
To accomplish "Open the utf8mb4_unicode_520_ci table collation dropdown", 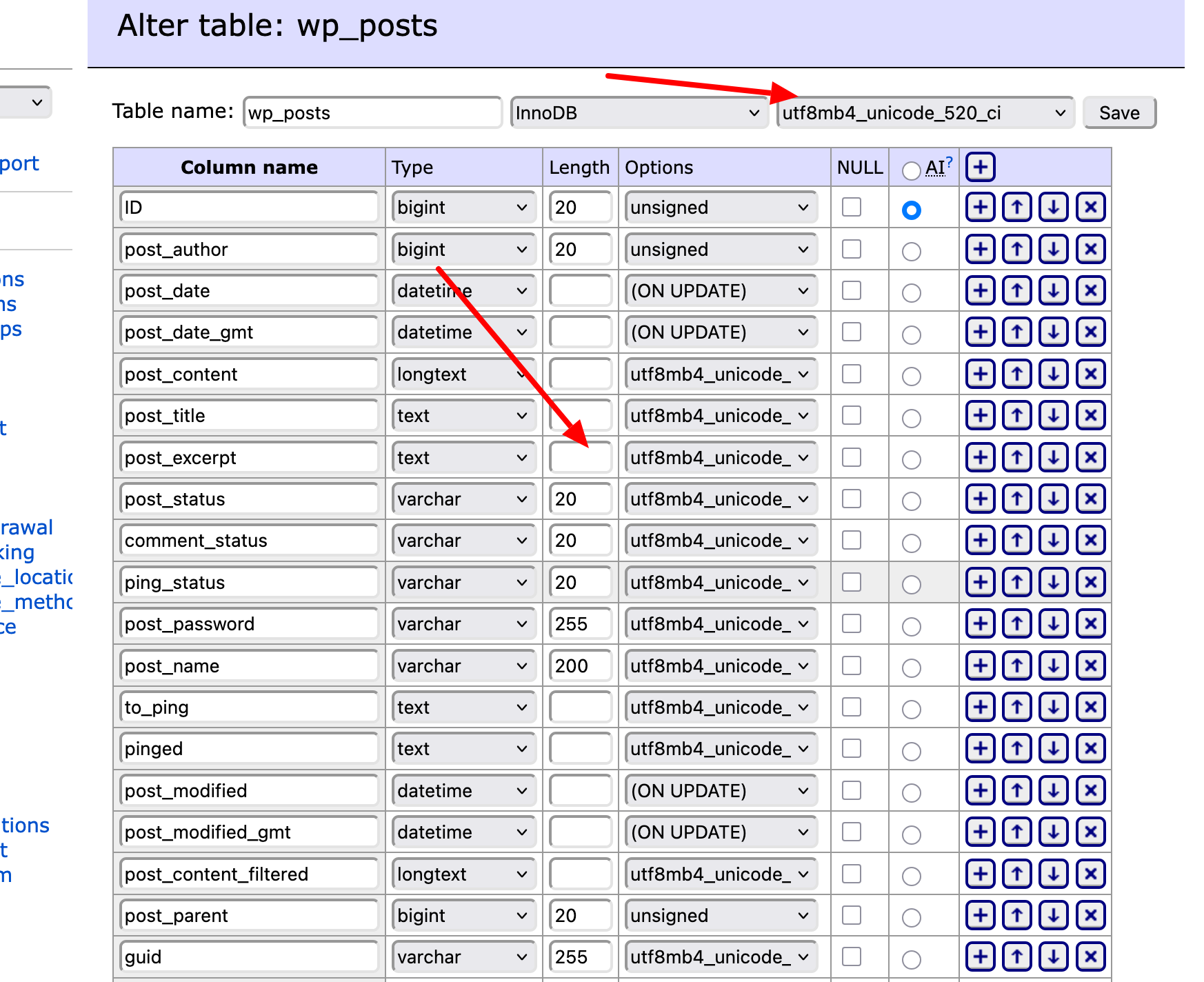I will click(x=924, y=113).
